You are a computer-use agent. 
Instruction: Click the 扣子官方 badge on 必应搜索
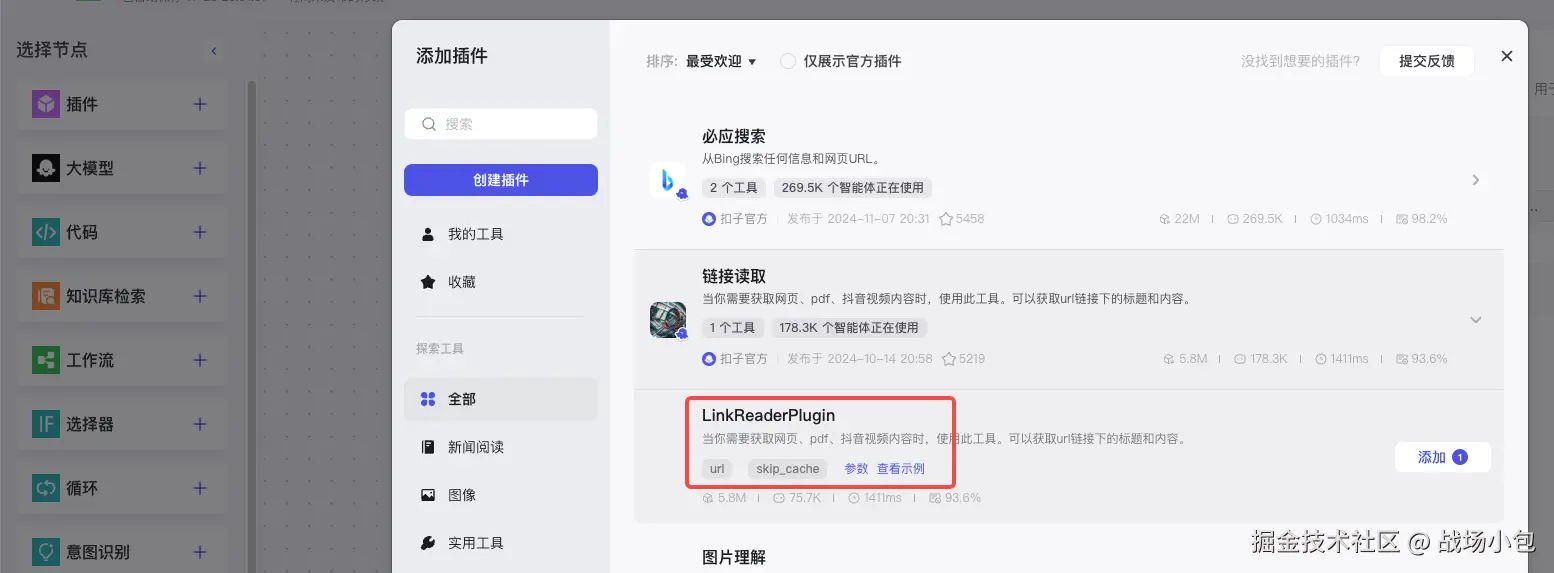coord(735,218)
